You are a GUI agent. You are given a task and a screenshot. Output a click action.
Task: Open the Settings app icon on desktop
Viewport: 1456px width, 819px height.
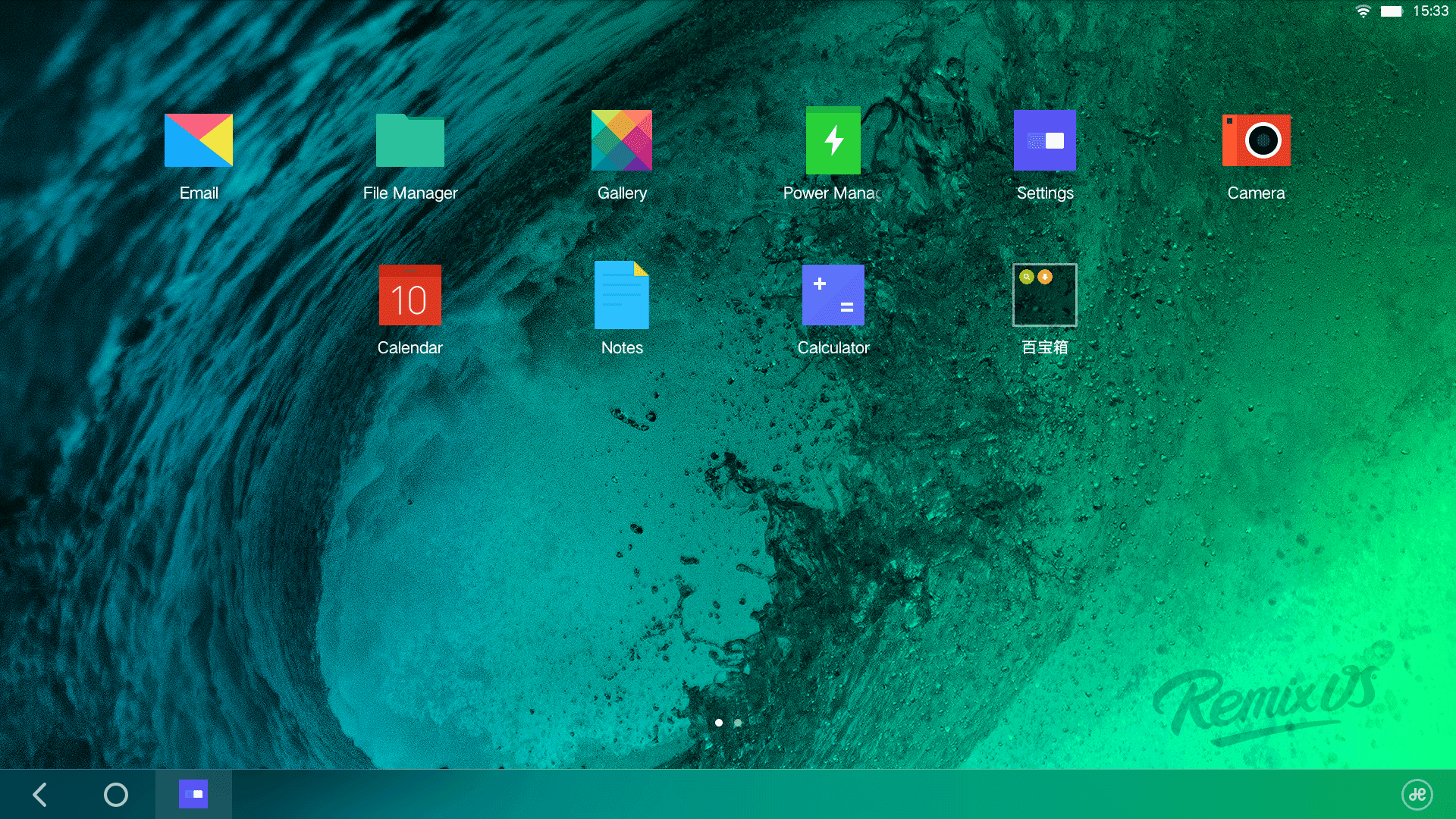(x=1045, y=140)
